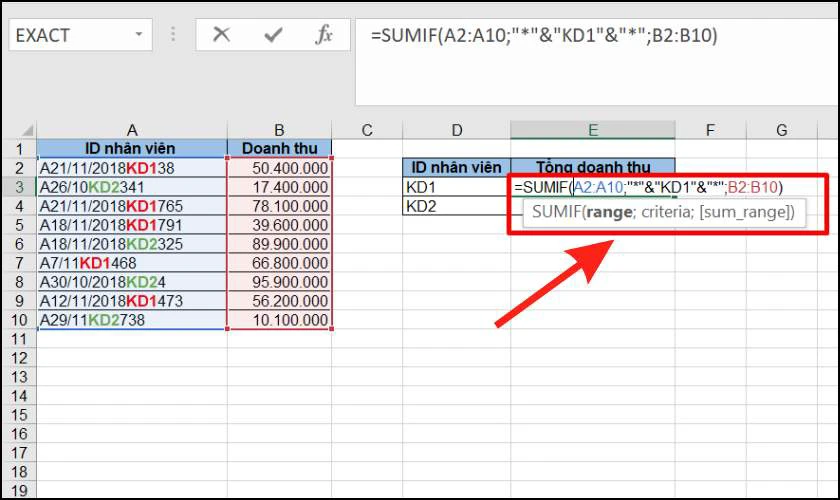
Task: Click the 'Doanh thu' header cell
Action: (x=280, y=148)
